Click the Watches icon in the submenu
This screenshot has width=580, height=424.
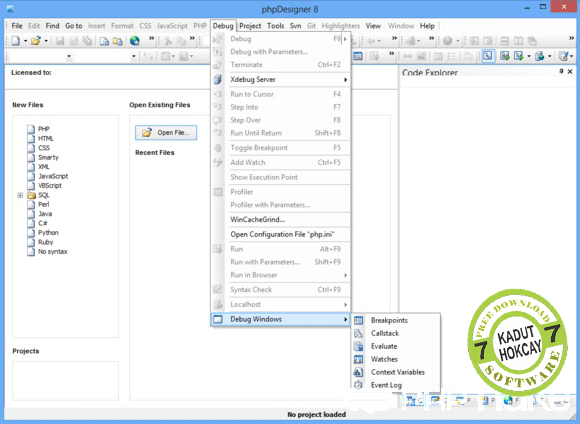point(358,359)
